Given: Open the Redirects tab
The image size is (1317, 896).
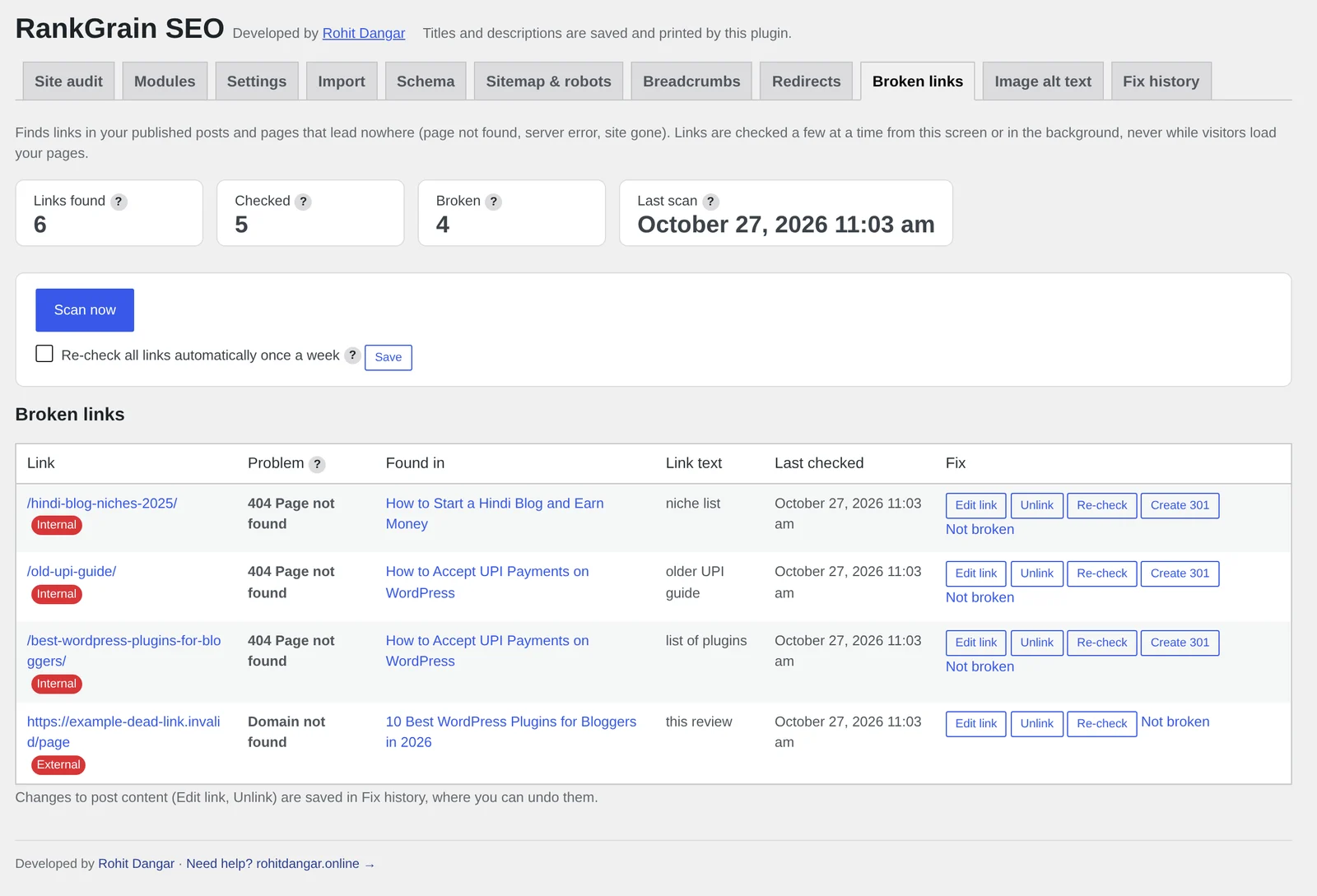Looking at the screenshot, I should click(806, 81).
